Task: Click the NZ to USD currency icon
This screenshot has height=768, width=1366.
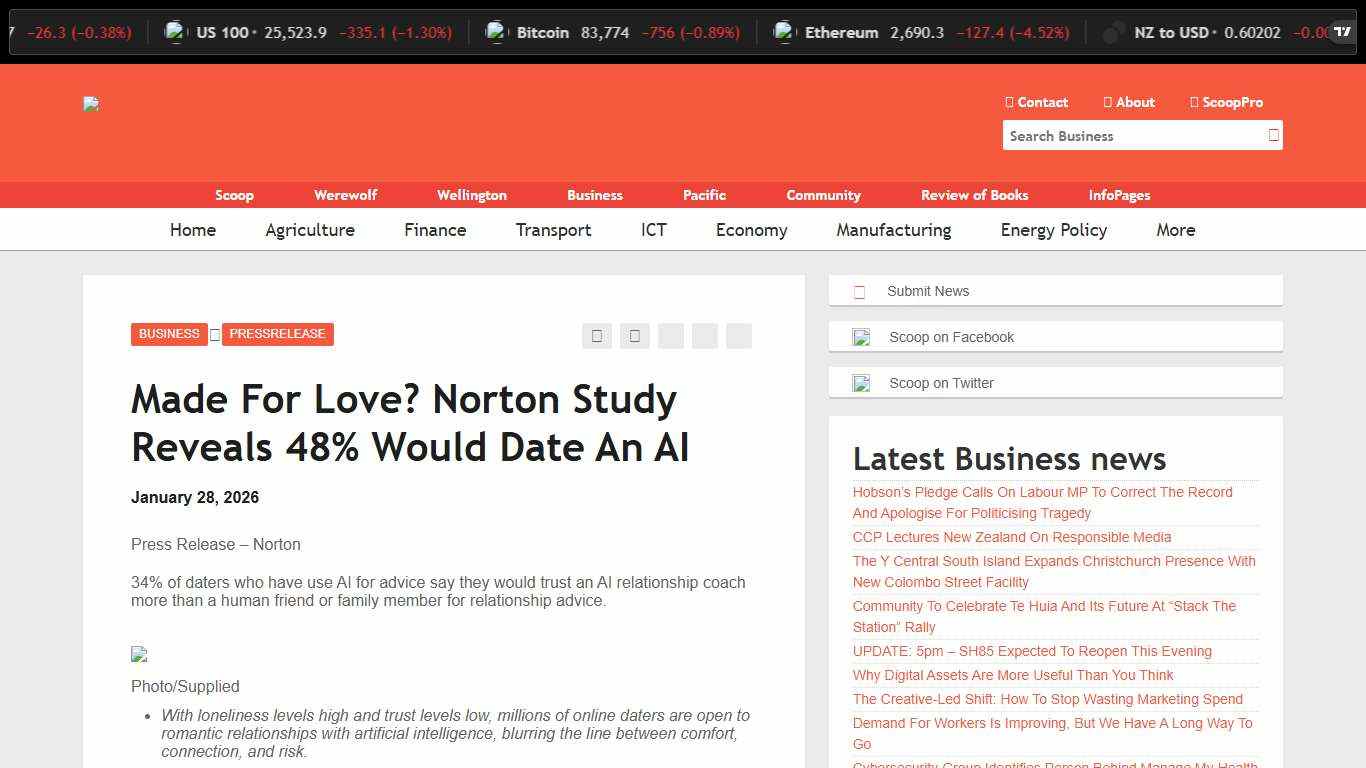Action: 1113,32
